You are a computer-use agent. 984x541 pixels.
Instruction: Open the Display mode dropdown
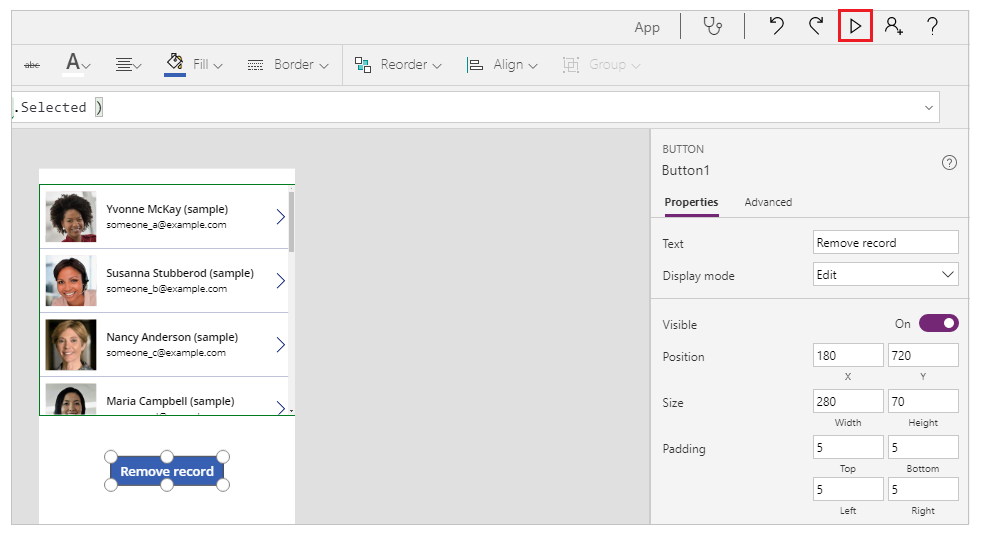pyautogui.click(x=885, y=274)
